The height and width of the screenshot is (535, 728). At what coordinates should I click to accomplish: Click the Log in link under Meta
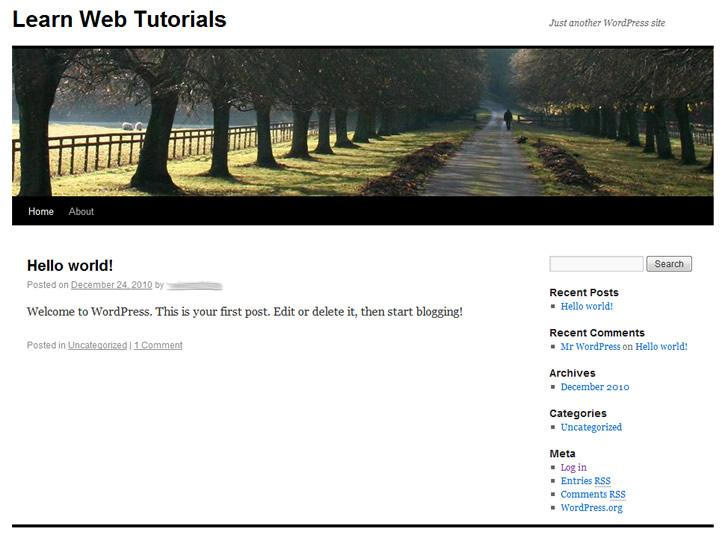click(x=573, y=467)
